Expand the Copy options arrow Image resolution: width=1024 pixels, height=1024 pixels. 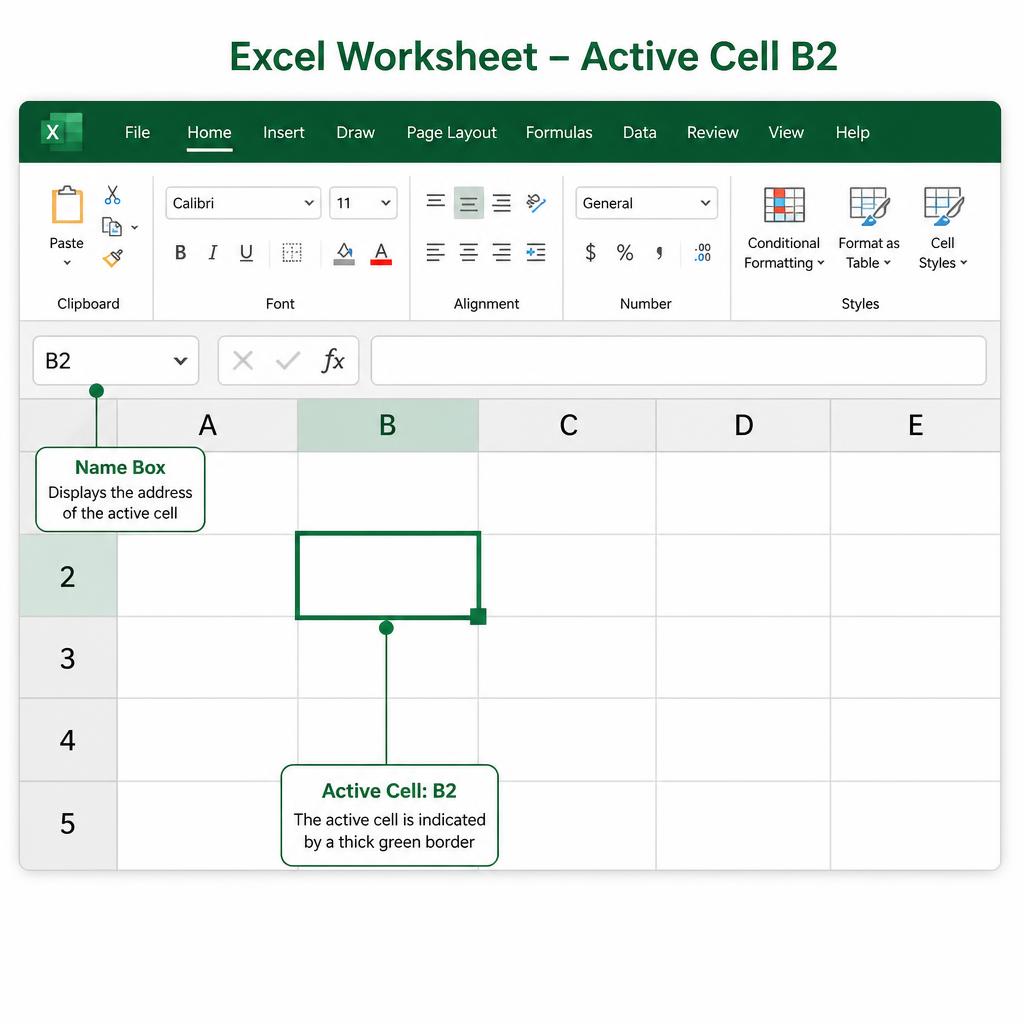tap(135, 227)
